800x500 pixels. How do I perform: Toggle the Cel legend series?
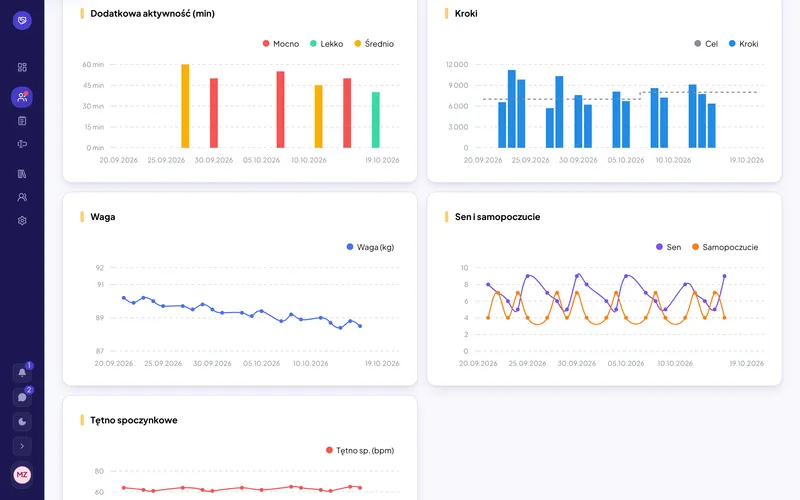tap(706, 44)
